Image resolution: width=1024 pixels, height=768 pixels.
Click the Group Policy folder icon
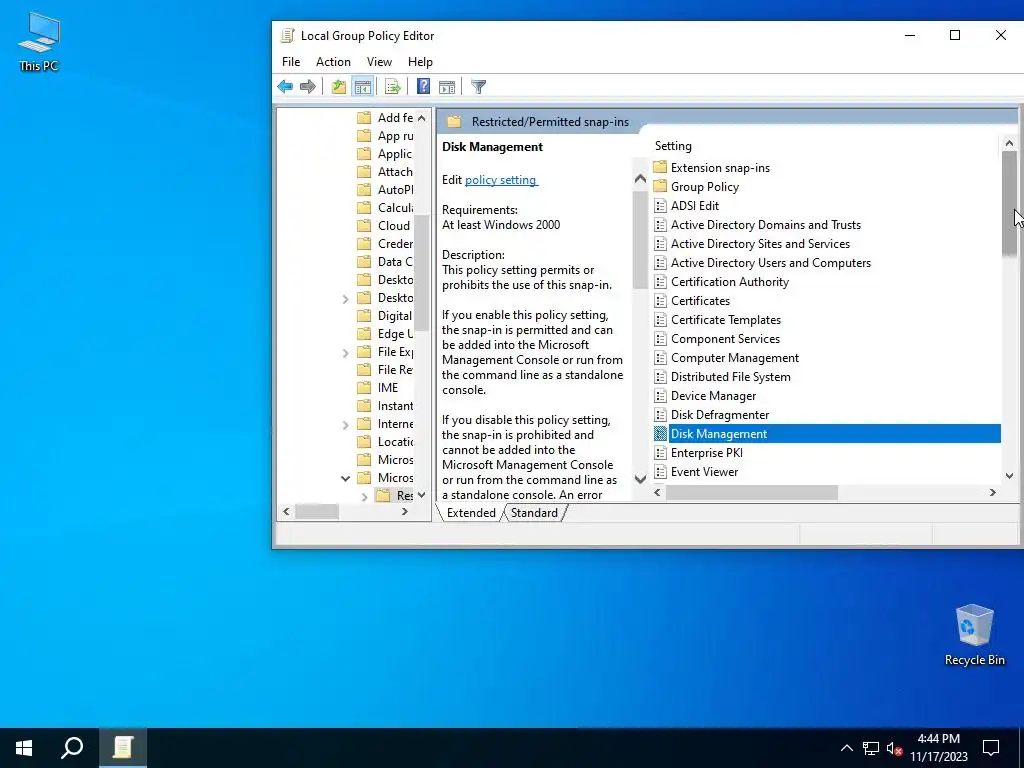pyautogui.click(x=660, y=186)
